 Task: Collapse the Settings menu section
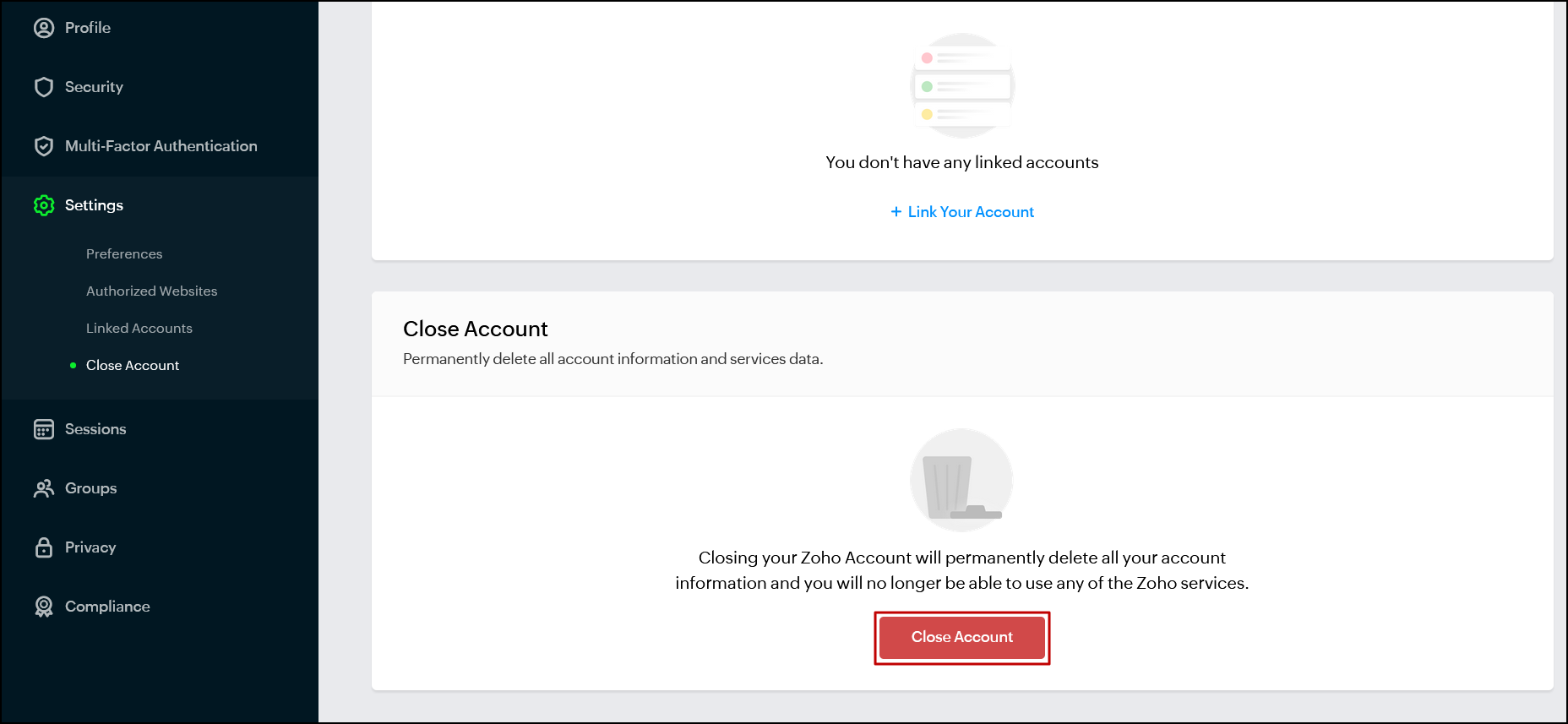click(x=94, y=205)
